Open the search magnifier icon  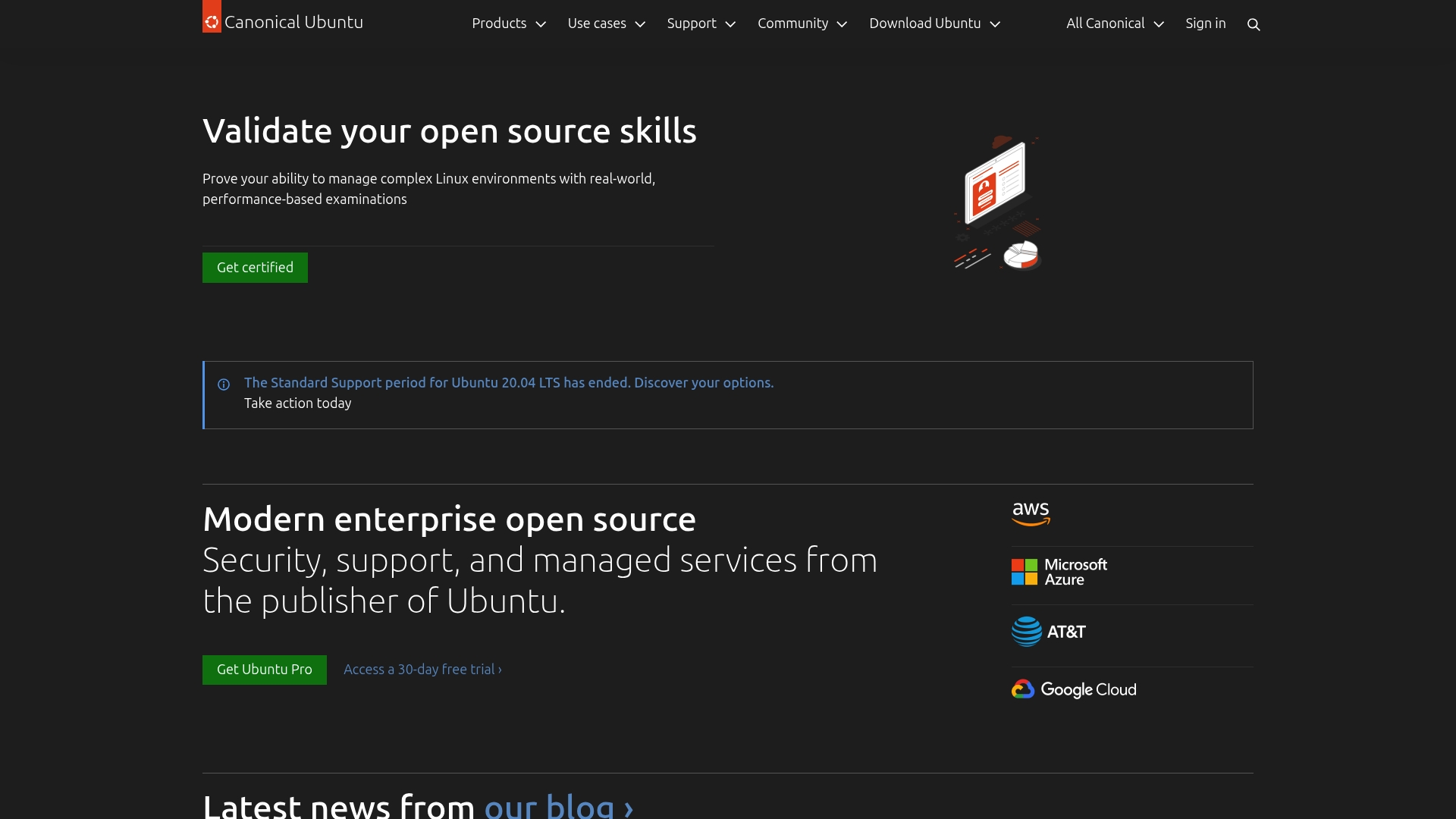pyautogui.click(x=1254, y=24)
